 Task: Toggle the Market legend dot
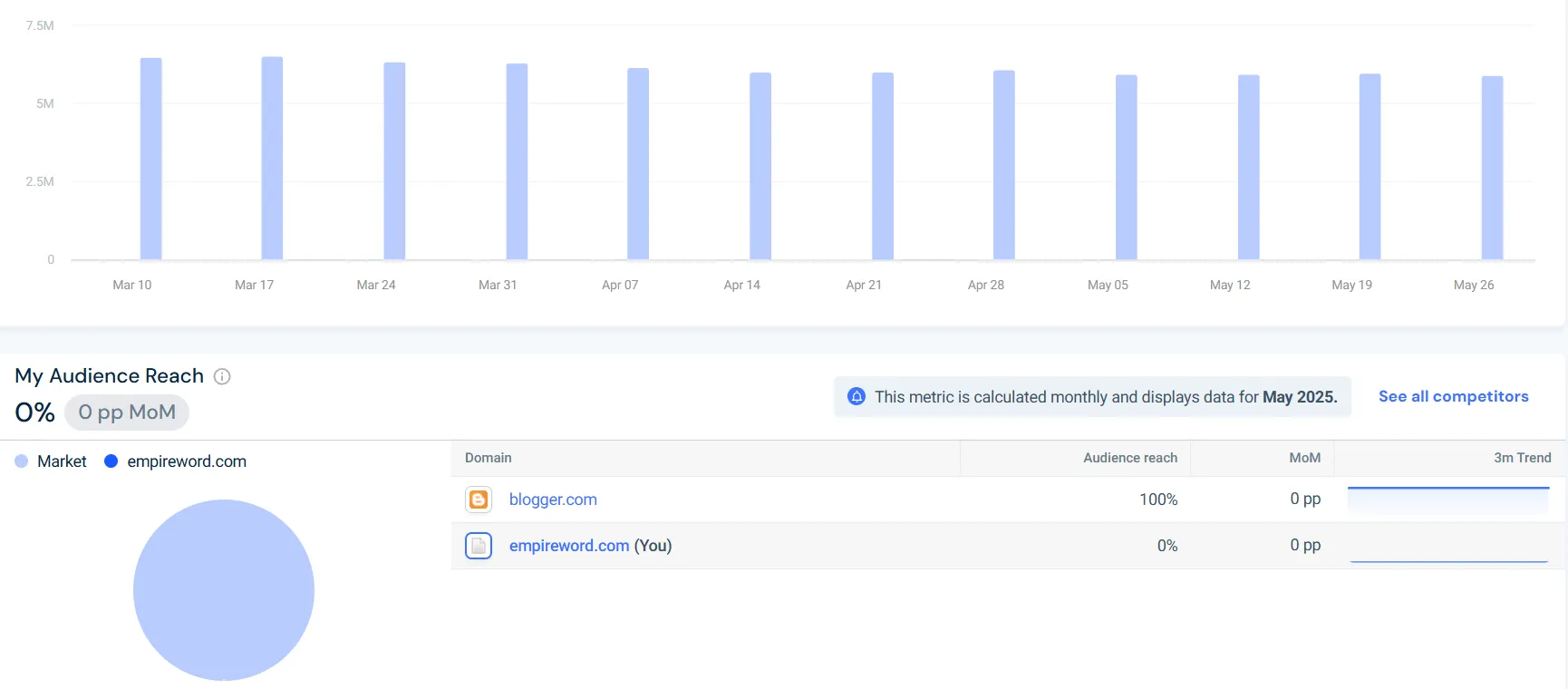pyautogui.click(x=22, y=461)
